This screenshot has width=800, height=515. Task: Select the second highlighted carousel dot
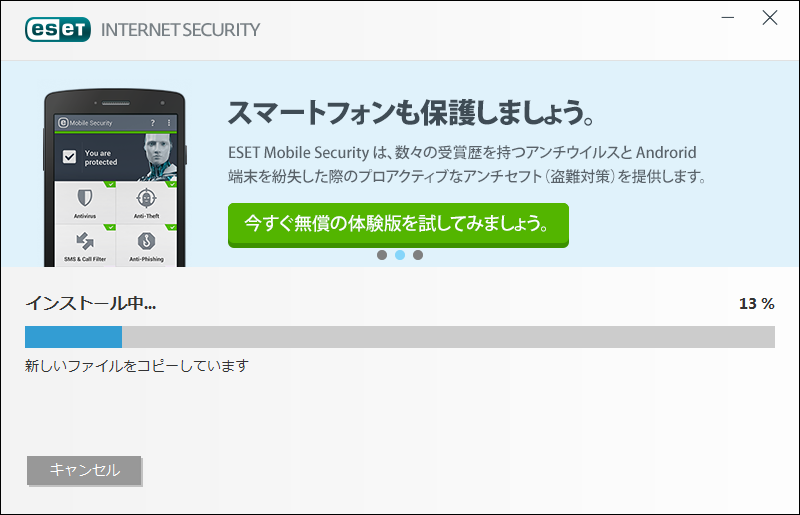pos(400,255)
